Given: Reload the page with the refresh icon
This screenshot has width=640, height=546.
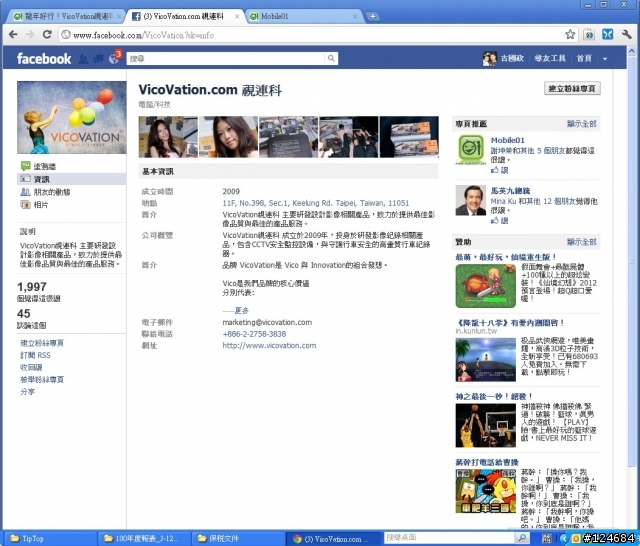Looking at the screenshot, I should 47,35.
